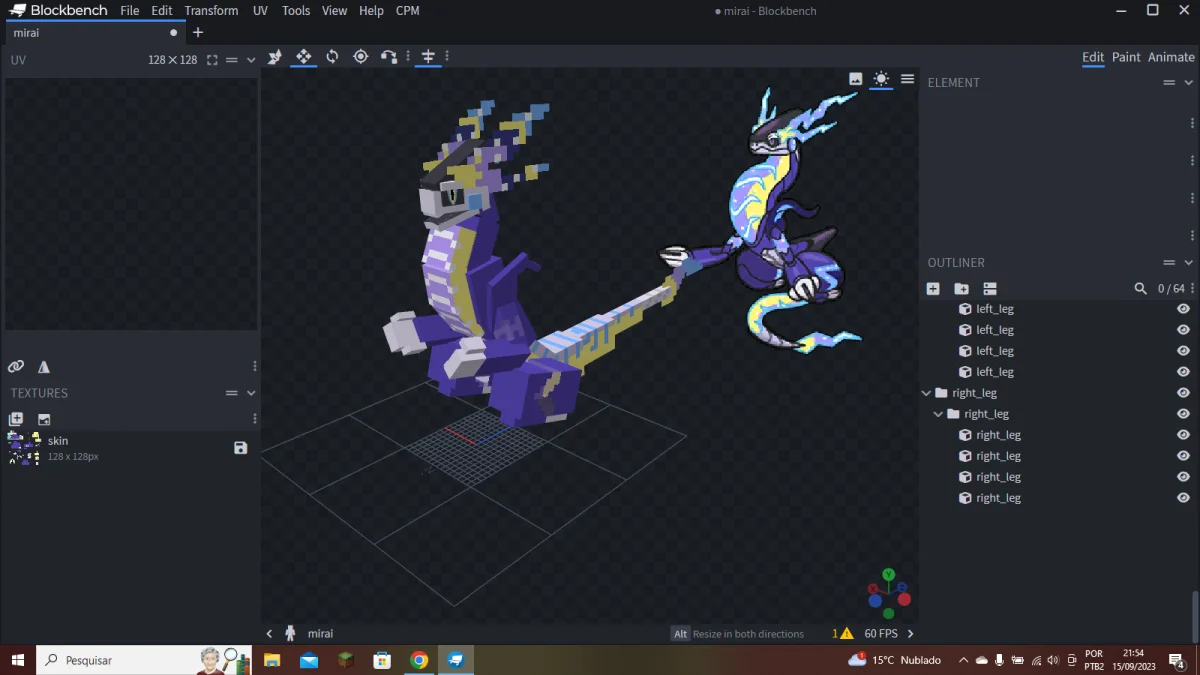Viewport: 1200px width, 675px height.
Task: Open Textures toolbar three-dot options
Action: pos(255,419)
